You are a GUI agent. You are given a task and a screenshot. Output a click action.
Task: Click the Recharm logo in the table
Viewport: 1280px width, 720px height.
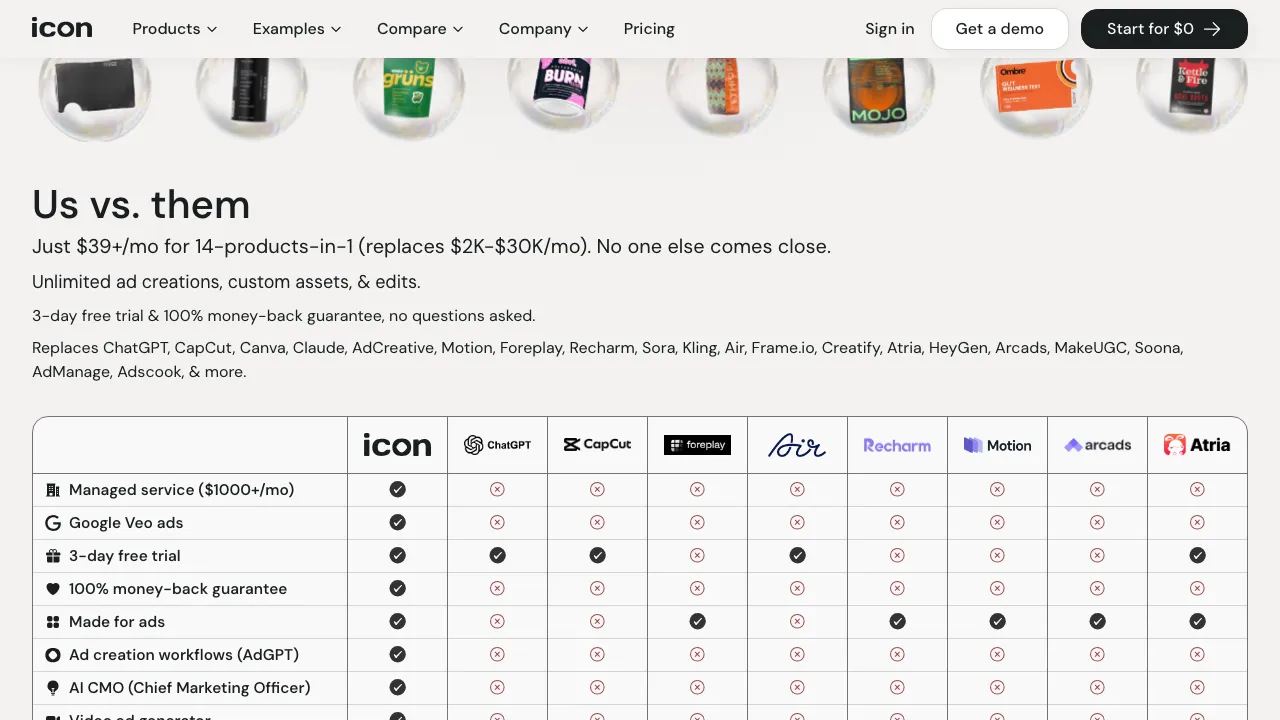point(897,444)
